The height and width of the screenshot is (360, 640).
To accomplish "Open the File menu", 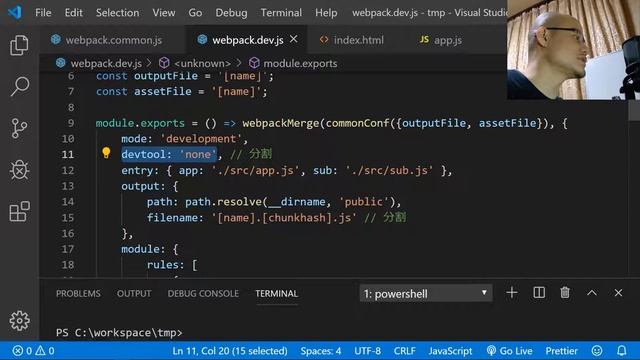I will [x=43, y=13].
